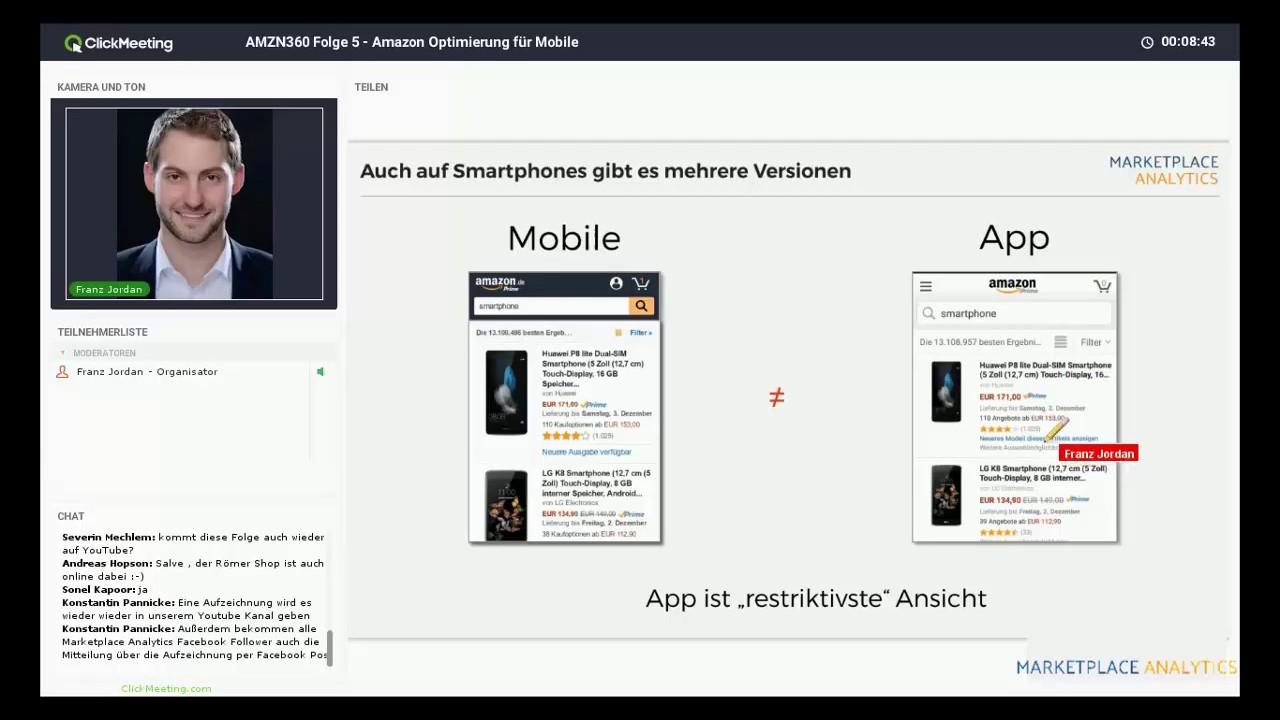The height and width of the screenshot is (720, 1280).
Task: Click the 00:08:43 elapsed time
Action: [x=1188, y=42]
